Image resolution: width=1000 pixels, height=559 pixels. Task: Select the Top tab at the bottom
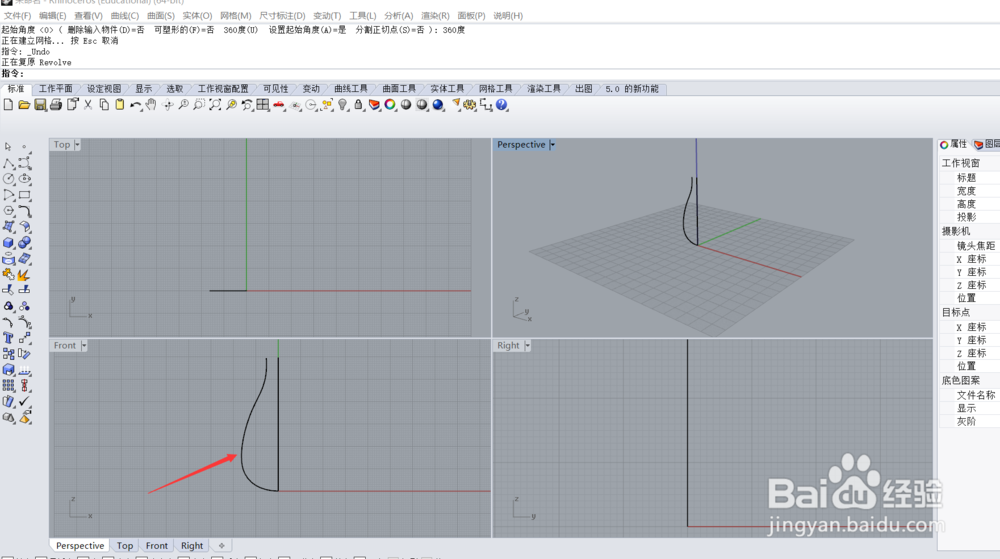tap(125, 546)
